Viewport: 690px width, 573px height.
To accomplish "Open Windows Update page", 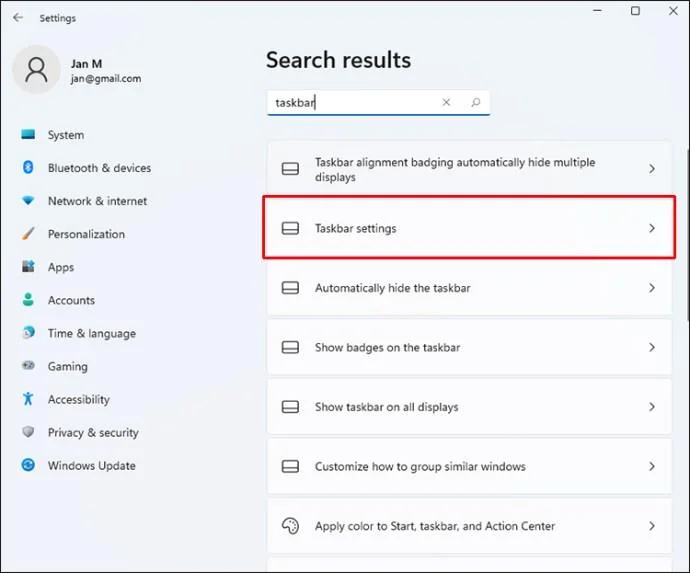I will coord(92,465).
